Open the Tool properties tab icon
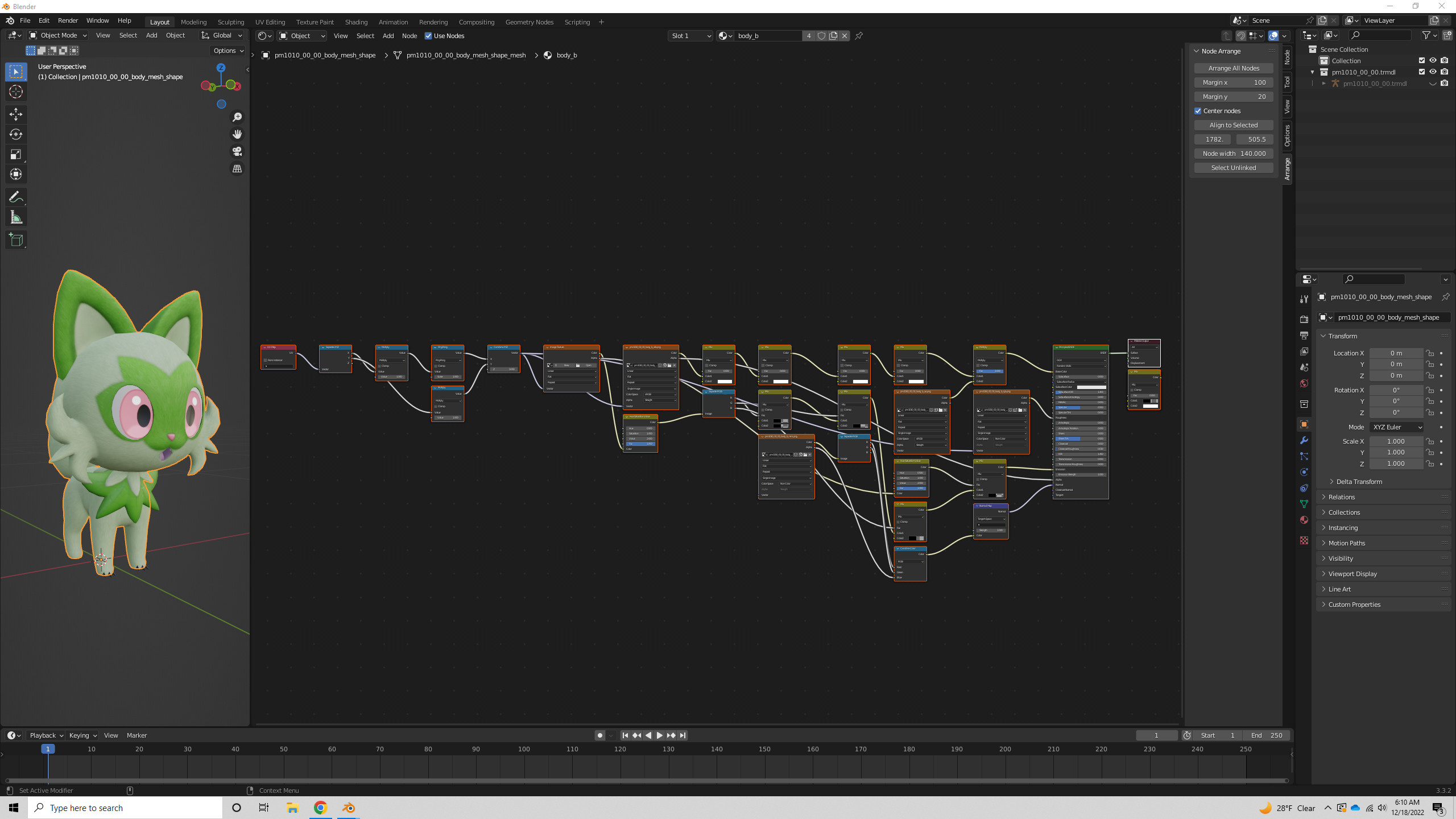The image size is (1456, 819). [x=1304, y=299]
